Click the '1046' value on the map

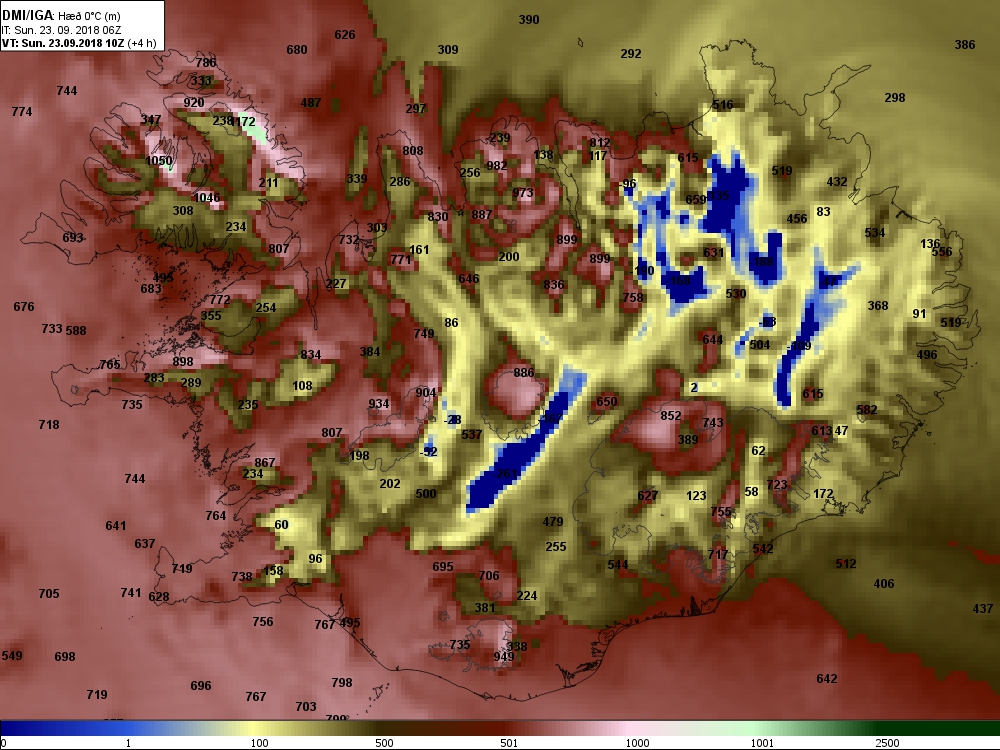[207, 198]
